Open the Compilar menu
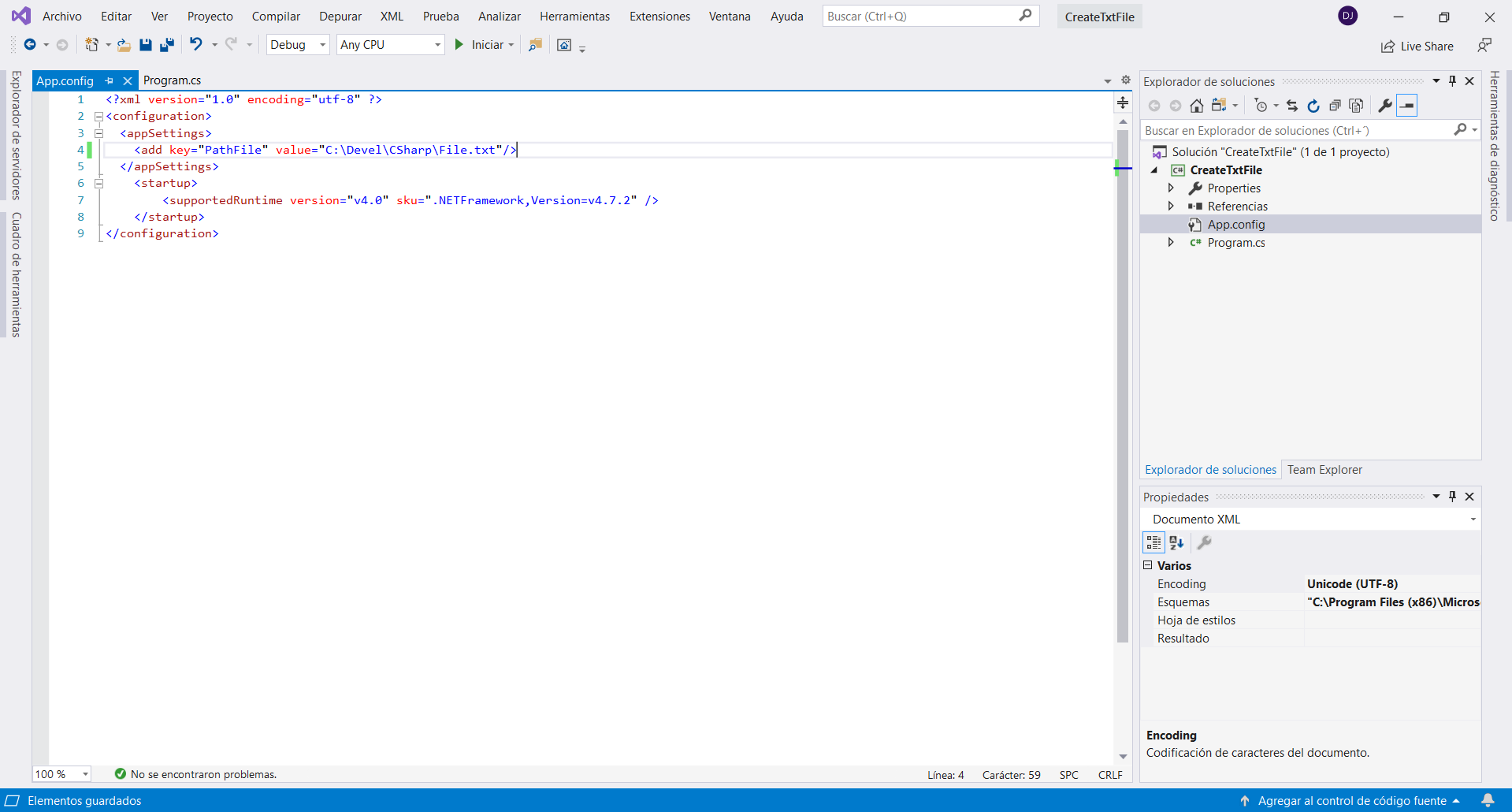Screen dimensions: 1512x812 click(276, 17)
